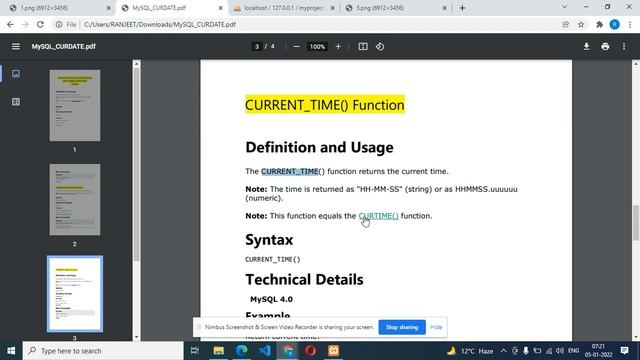Zoom in the PDF

(x=338, y=47)
